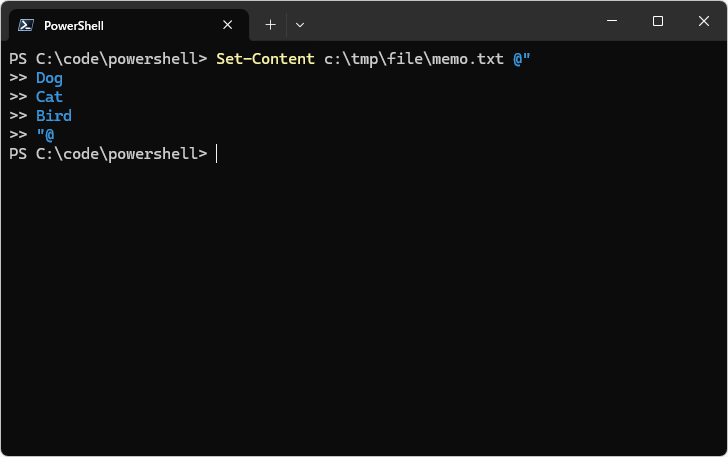Click the PowerShell icon in the tab

point(27,25)
